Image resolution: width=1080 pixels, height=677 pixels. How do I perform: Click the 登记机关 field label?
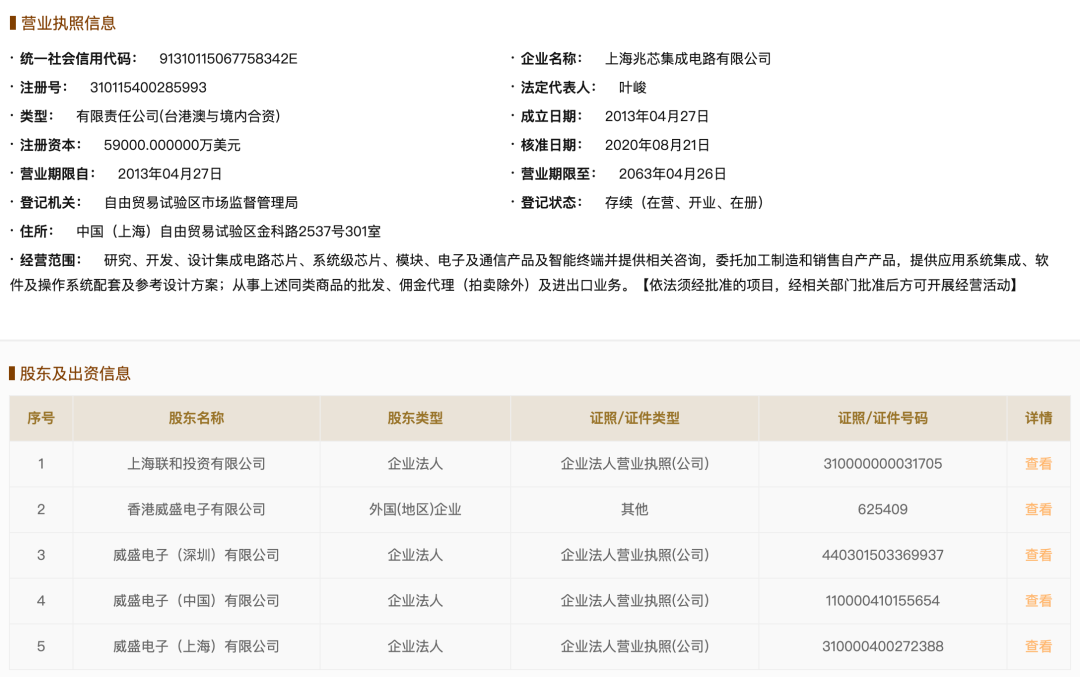click(50, 202)
